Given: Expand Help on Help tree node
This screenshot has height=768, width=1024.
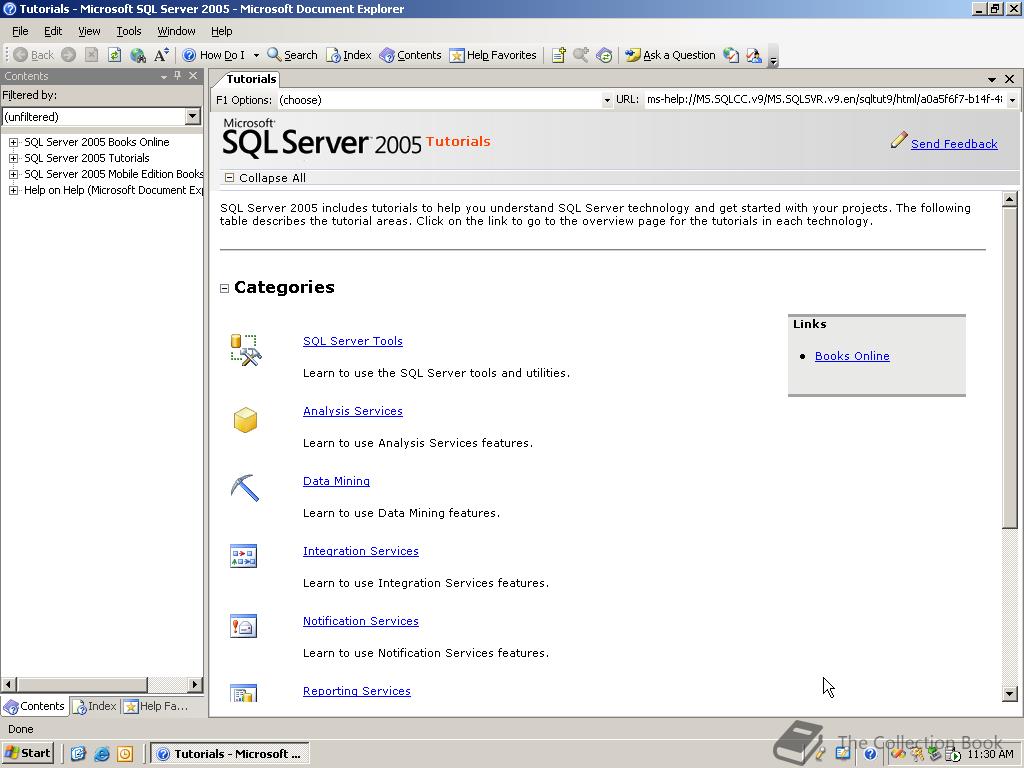Looking at the screenshot, I should click(x=13, y=190).
